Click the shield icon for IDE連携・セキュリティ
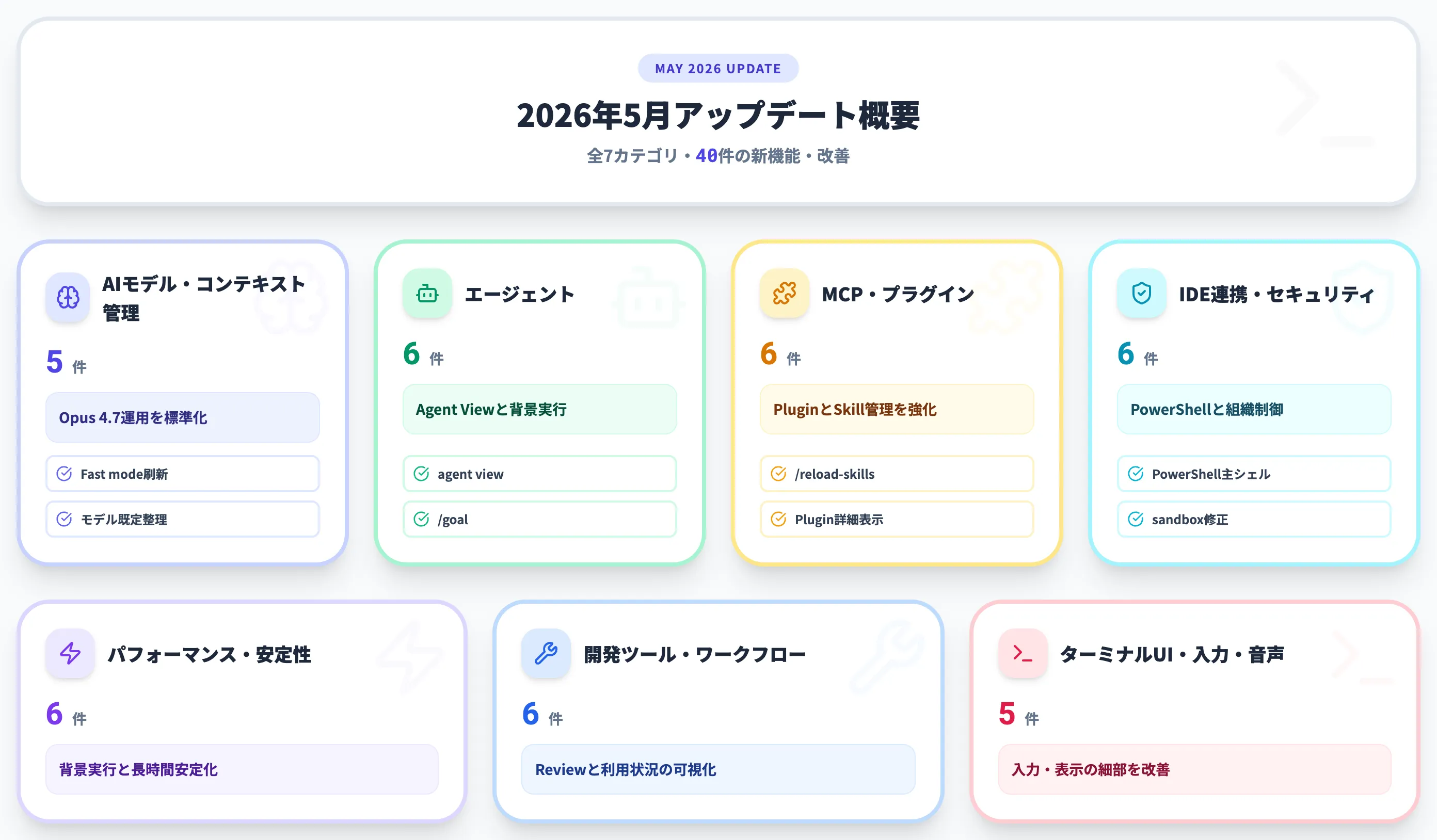1437x840 pixels. pos(1142,294)
